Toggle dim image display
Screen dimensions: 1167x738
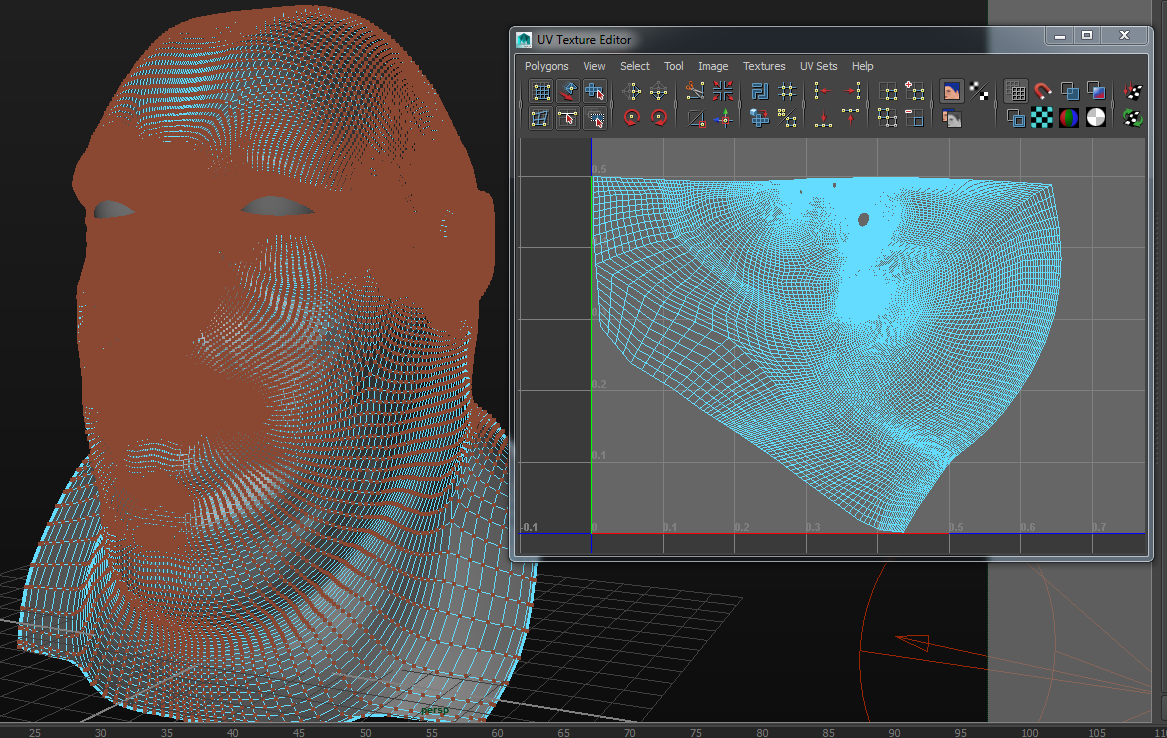click(951, 118)
